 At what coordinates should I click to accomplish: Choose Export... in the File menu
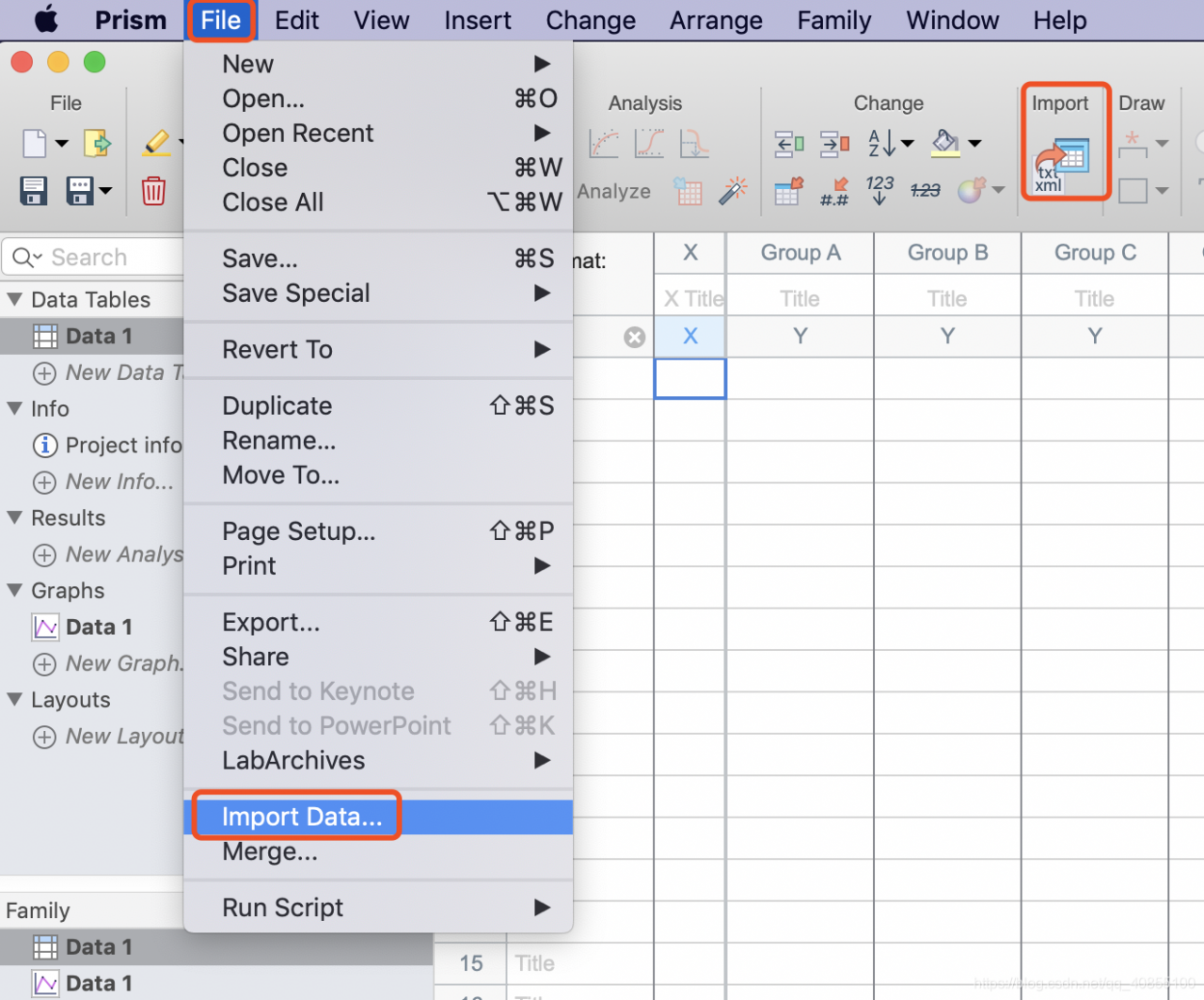378,622
